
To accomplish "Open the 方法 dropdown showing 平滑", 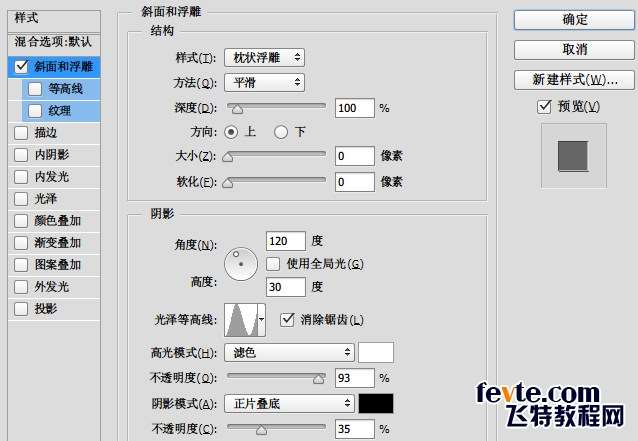I will pos(264,83).
